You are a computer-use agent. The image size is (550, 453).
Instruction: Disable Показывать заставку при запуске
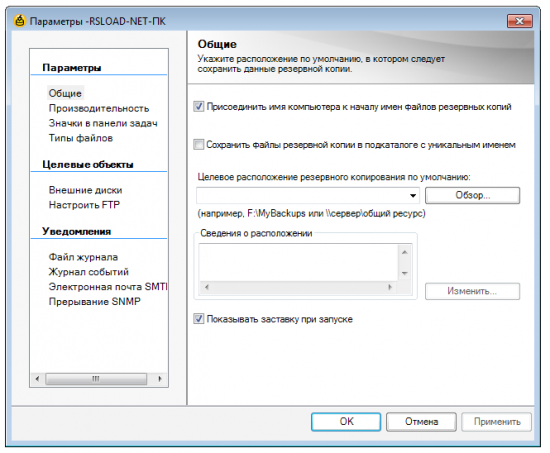tap(199, 319)
